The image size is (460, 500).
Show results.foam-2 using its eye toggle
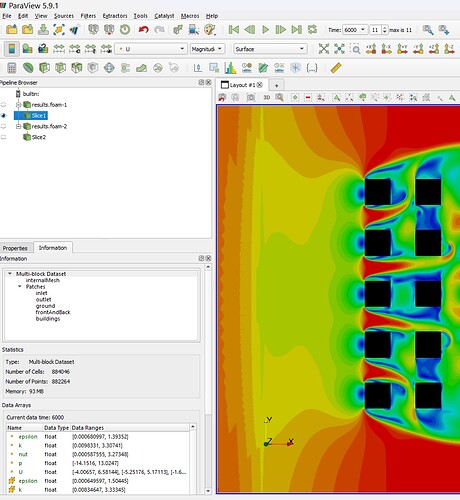click(4, 126)
